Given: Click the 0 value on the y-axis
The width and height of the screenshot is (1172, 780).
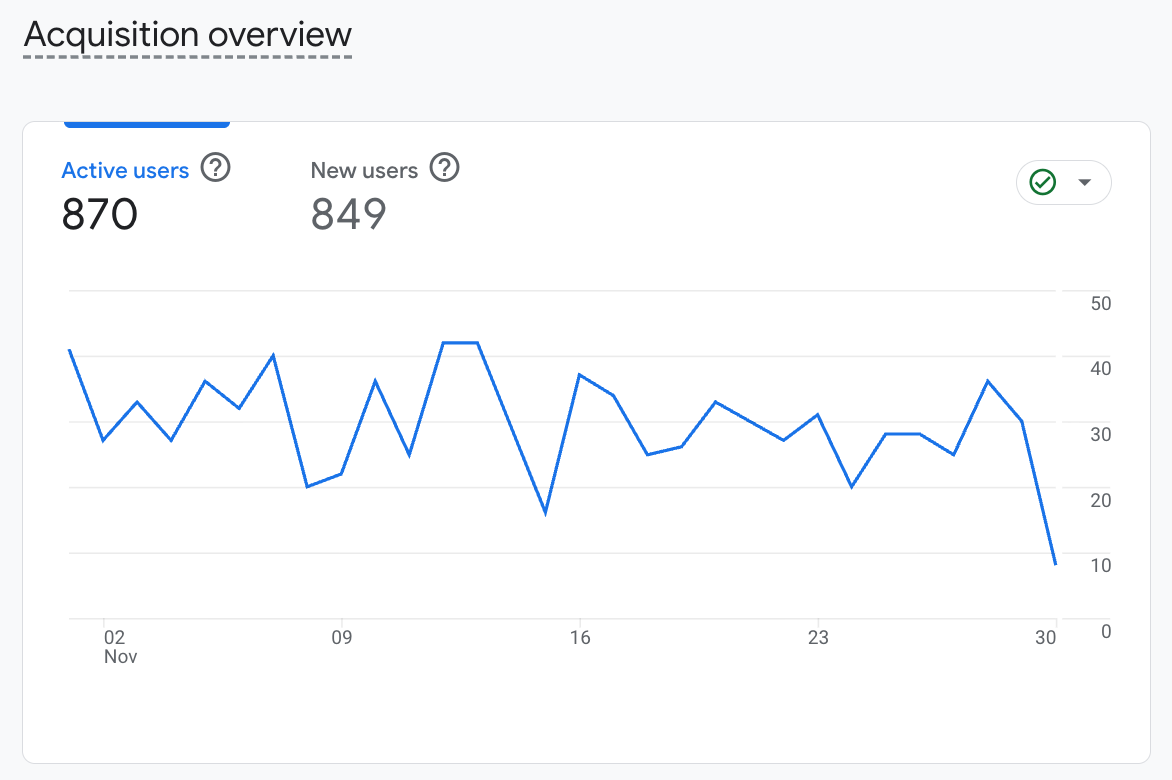Looking at the screenshot, I should (x=1106, y=631).
